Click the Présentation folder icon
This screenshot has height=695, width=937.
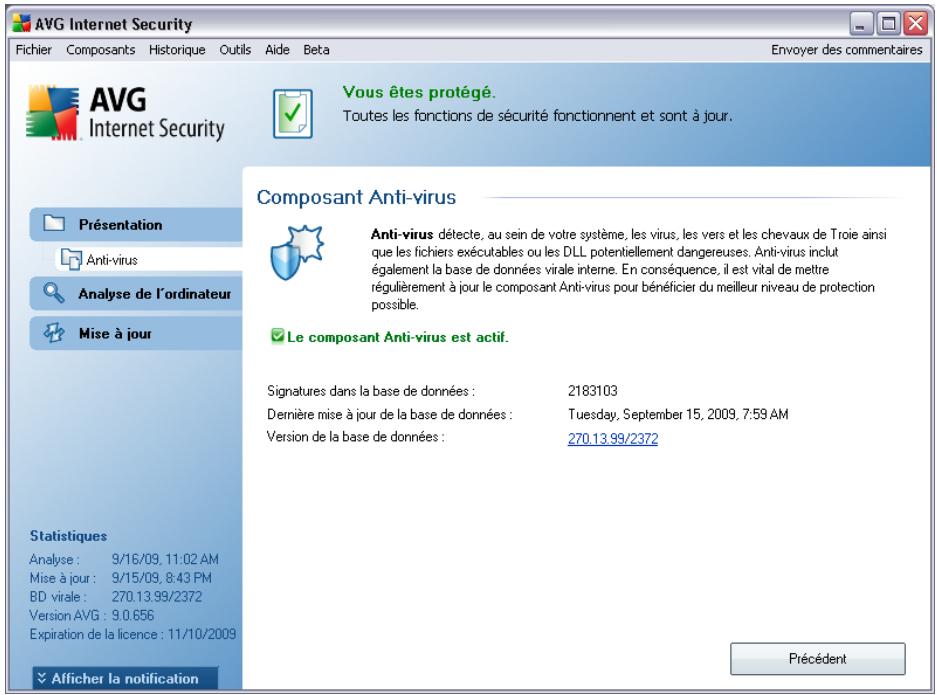point(54,223)
